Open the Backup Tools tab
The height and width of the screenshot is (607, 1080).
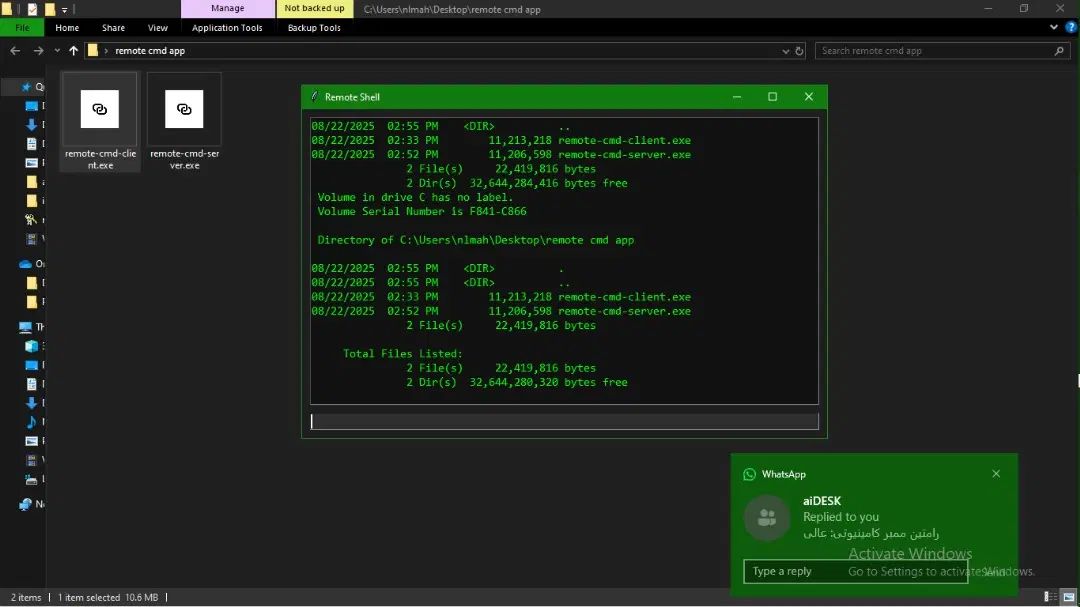tap(314, 28)
